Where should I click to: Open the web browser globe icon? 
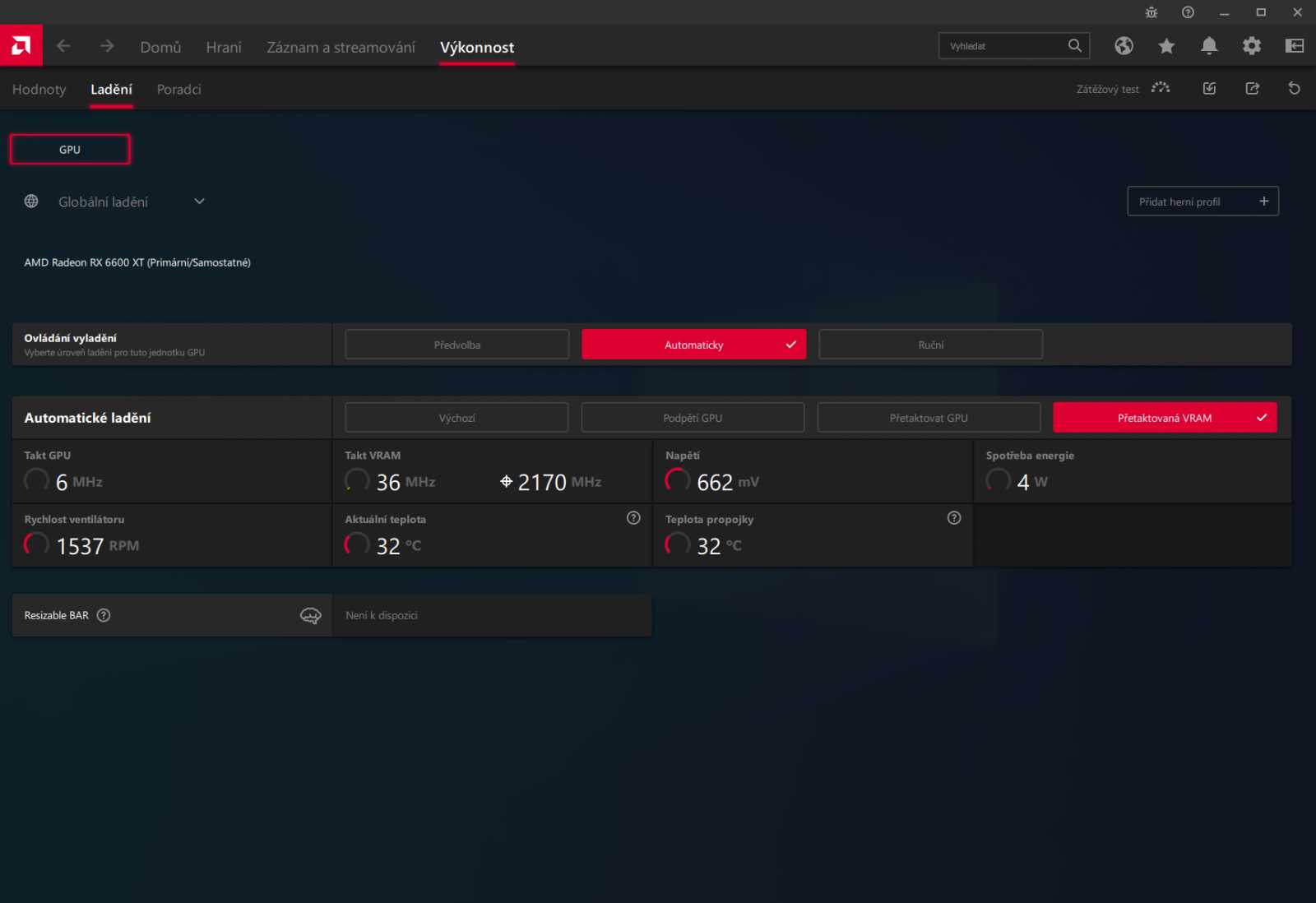(1124, 46)
